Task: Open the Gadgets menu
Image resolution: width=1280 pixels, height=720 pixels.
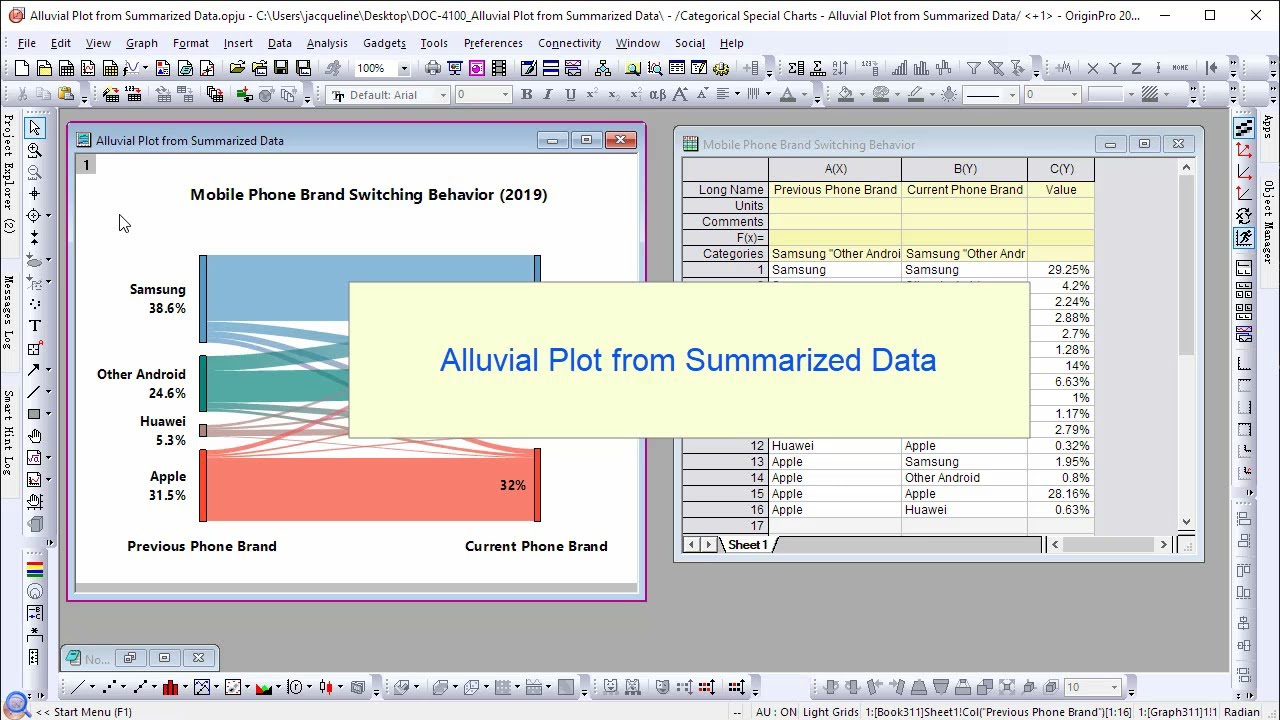Action: pos(384,43)
